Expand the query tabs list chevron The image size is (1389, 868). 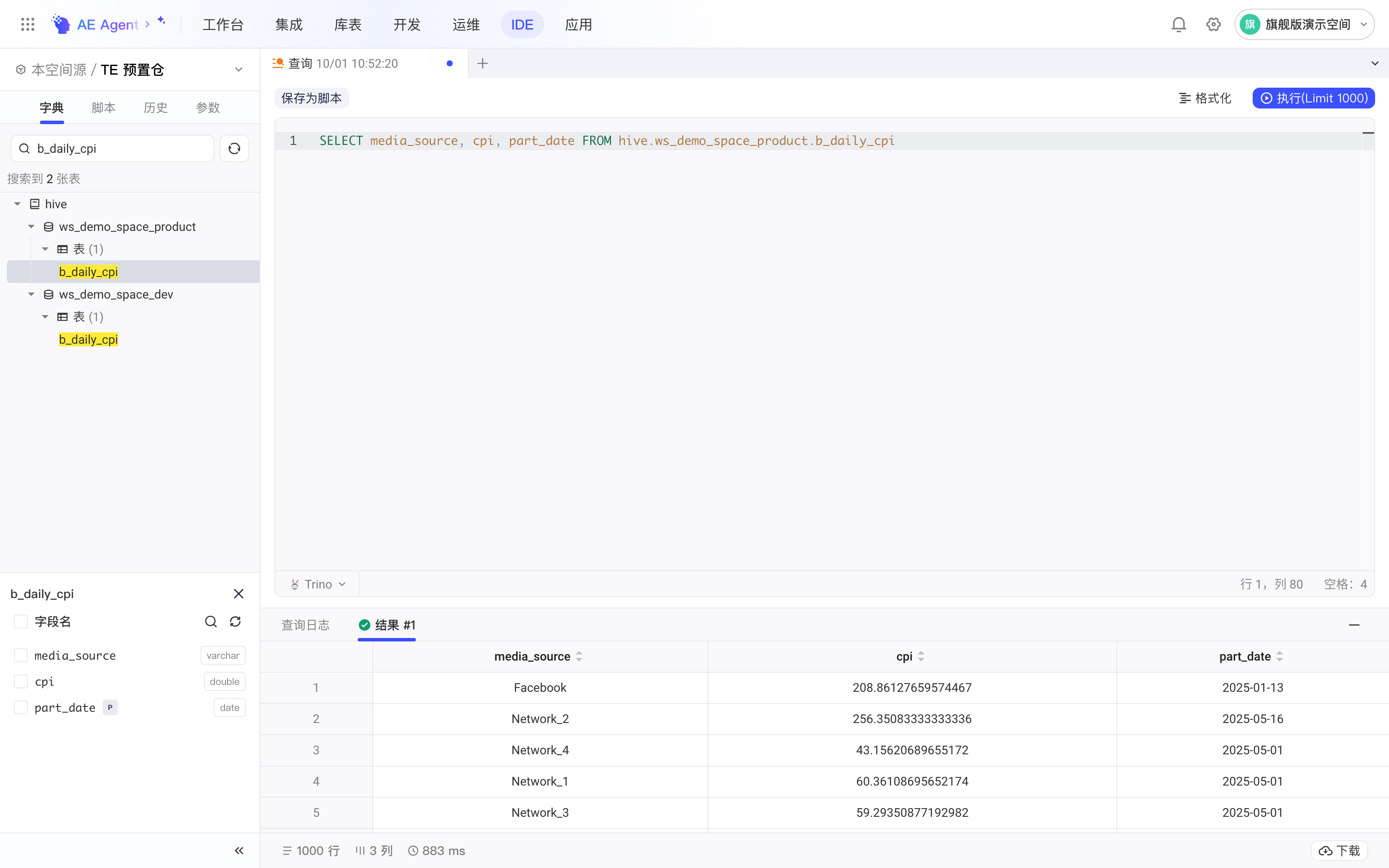pyautogui.click(x=1375, y=63)
